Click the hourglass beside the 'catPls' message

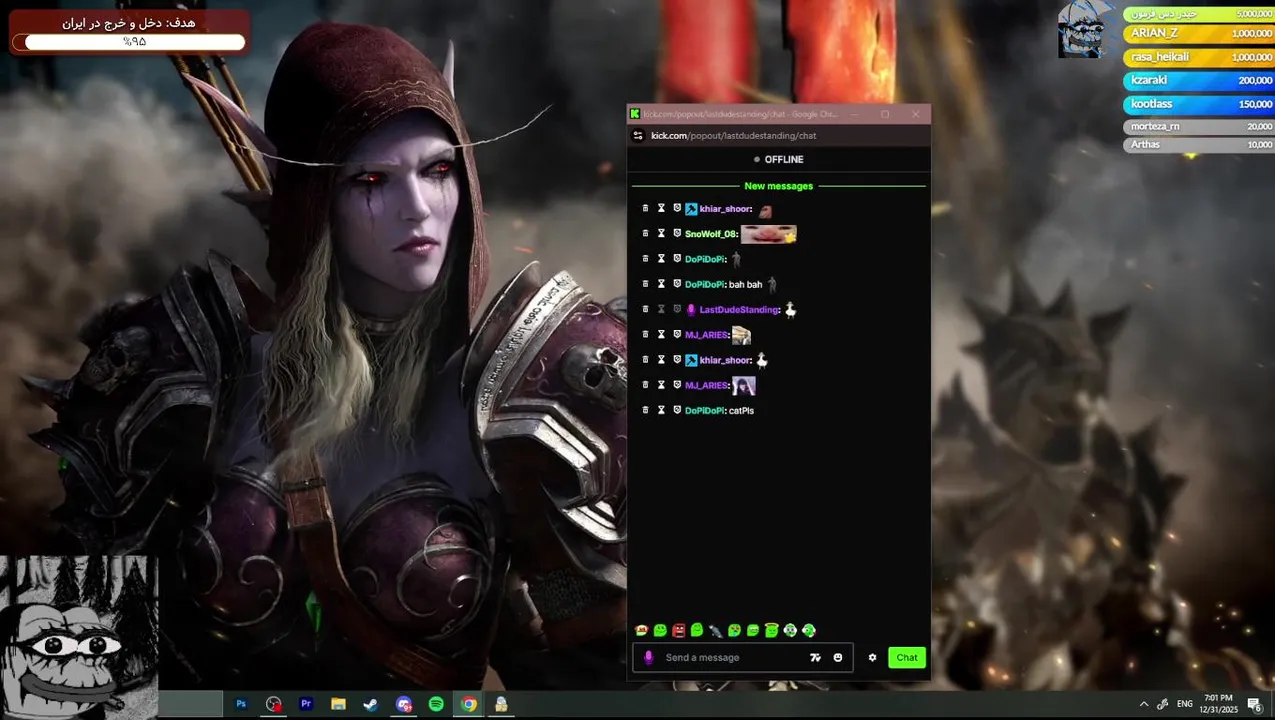click(x=661, y=410)
